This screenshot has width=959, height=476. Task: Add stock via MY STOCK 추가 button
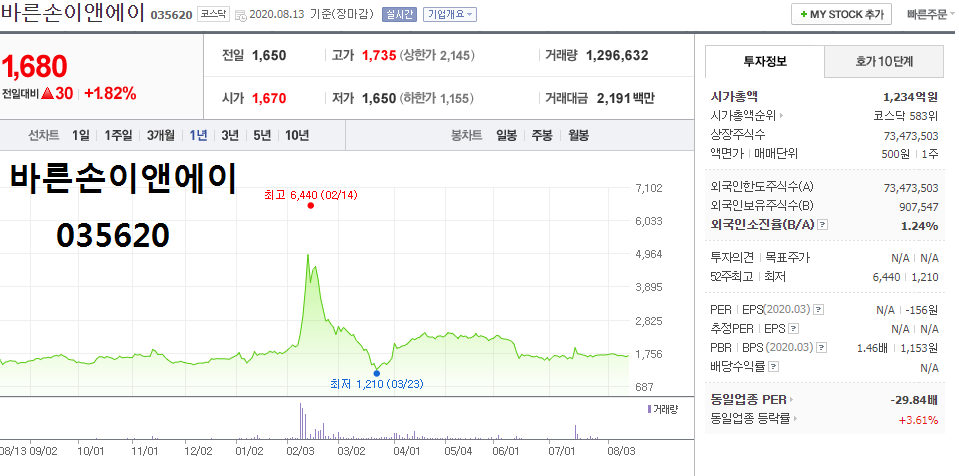tap(841, 15)
